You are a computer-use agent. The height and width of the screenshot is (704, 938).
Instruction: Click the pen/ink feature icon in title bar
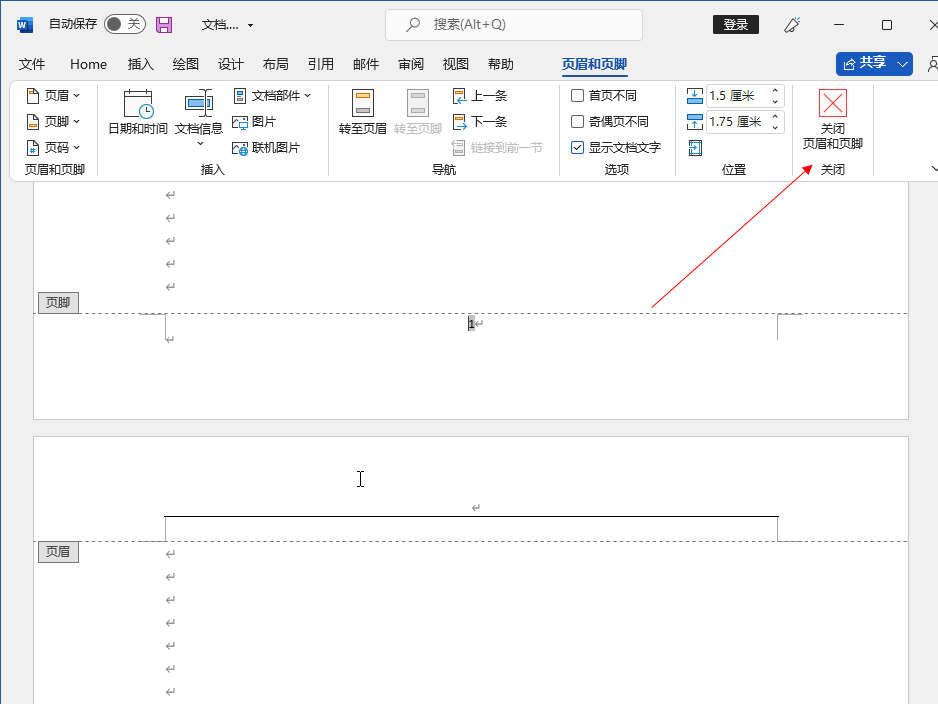pyautogui.click(x=791, y=25)
